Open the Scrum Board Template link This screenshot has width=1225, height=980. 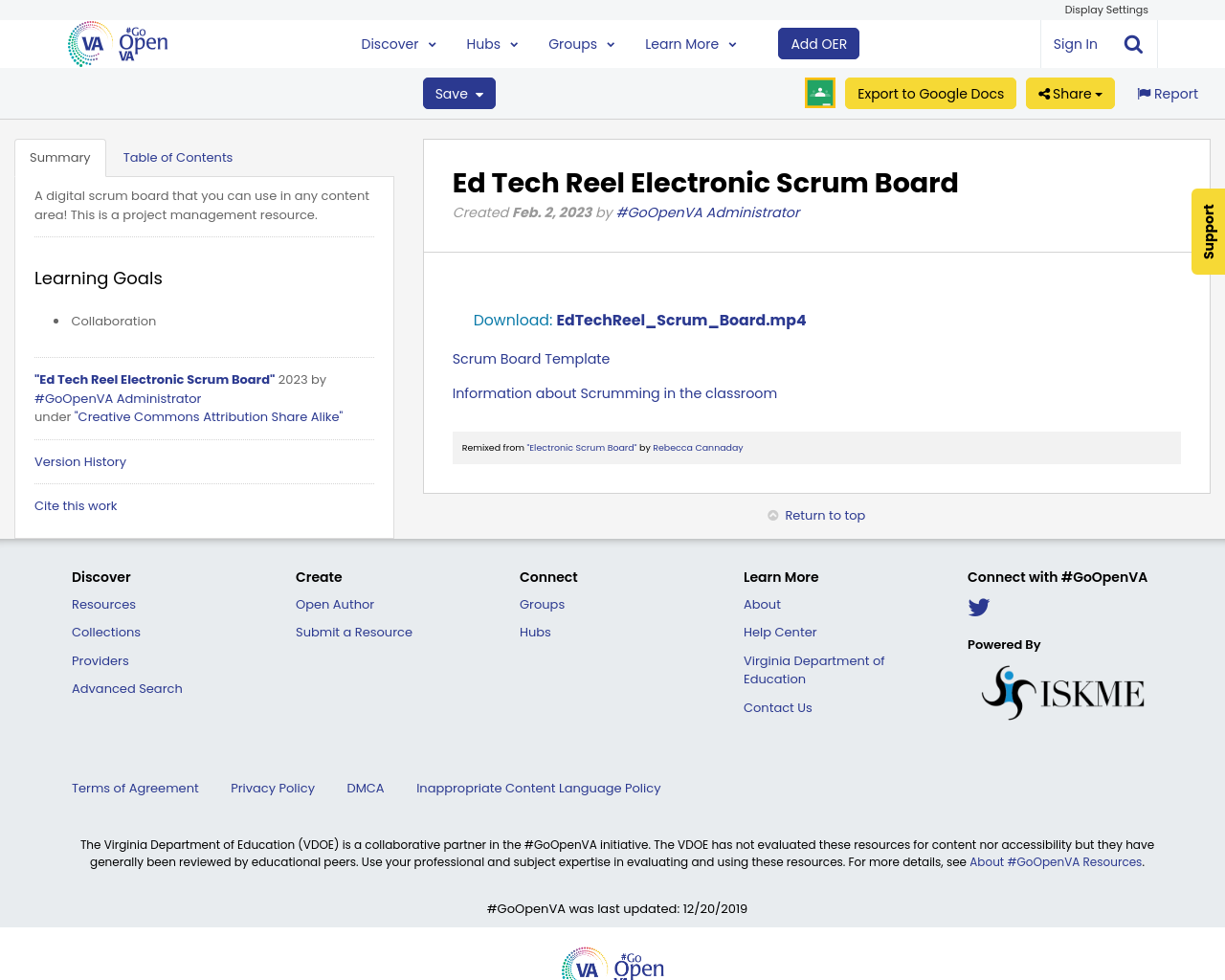[x=530, y=358]
